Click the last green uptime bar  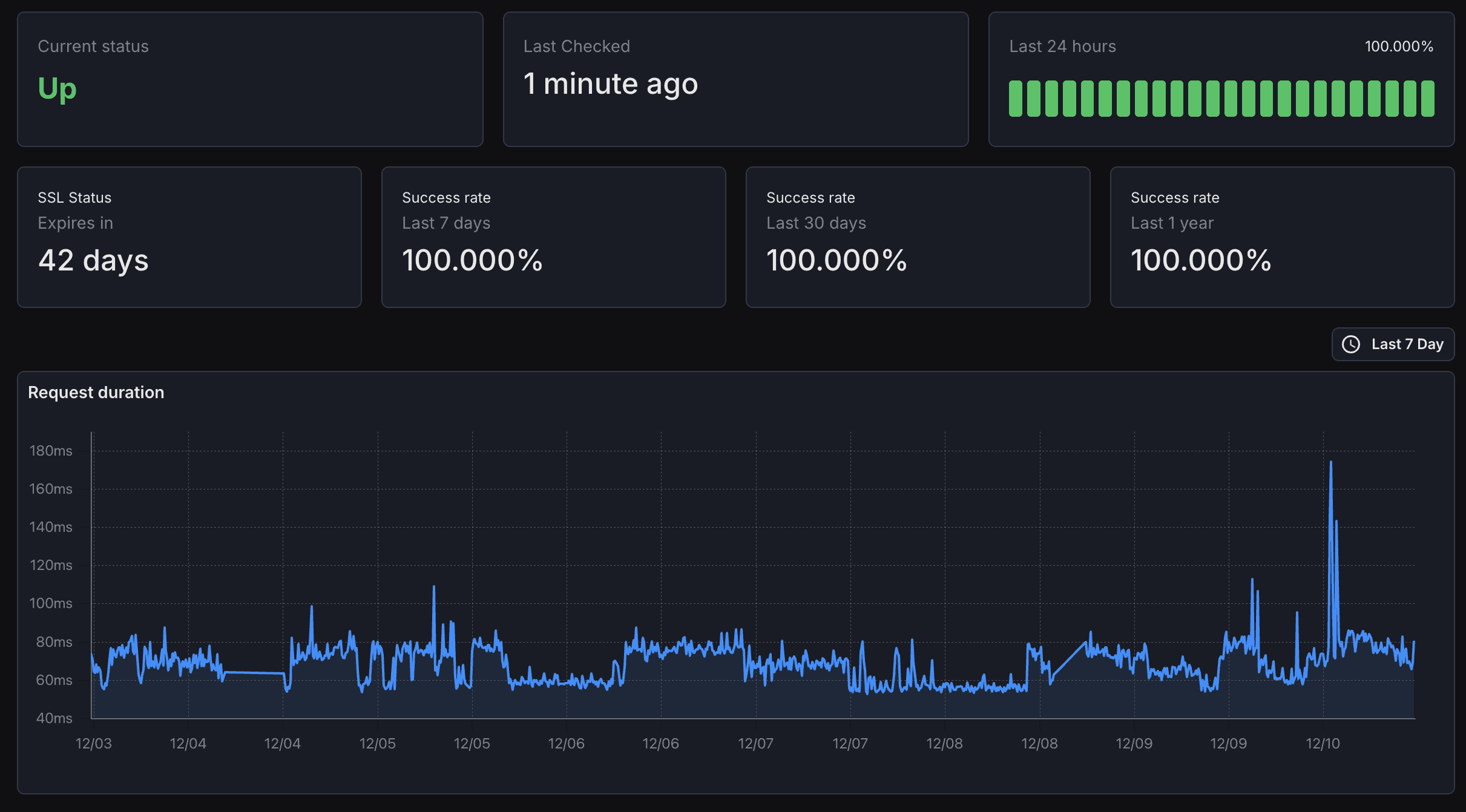pyautogui.click(x=1428, y=98)
